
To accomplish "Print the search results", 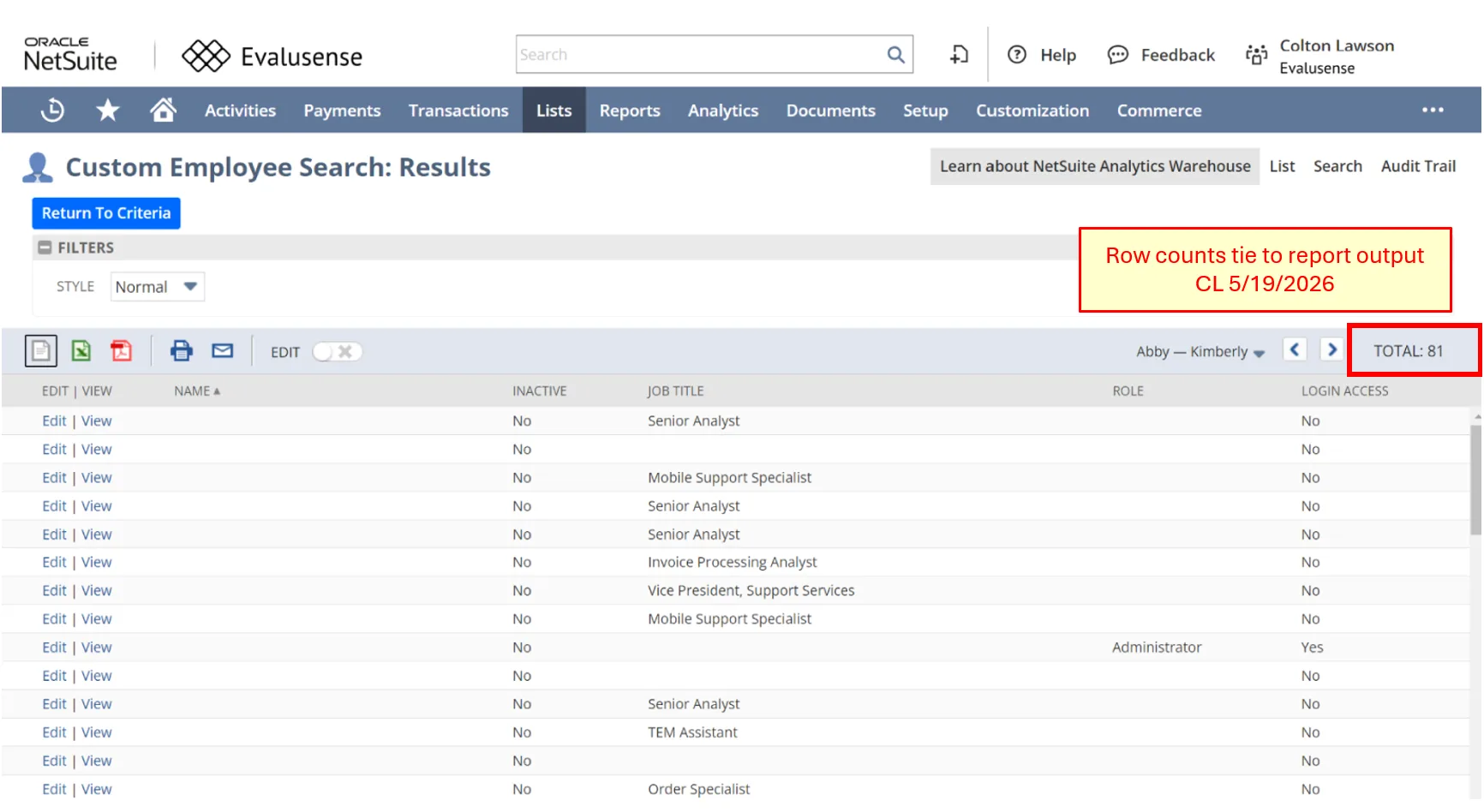I will click(x=182, y=351).
